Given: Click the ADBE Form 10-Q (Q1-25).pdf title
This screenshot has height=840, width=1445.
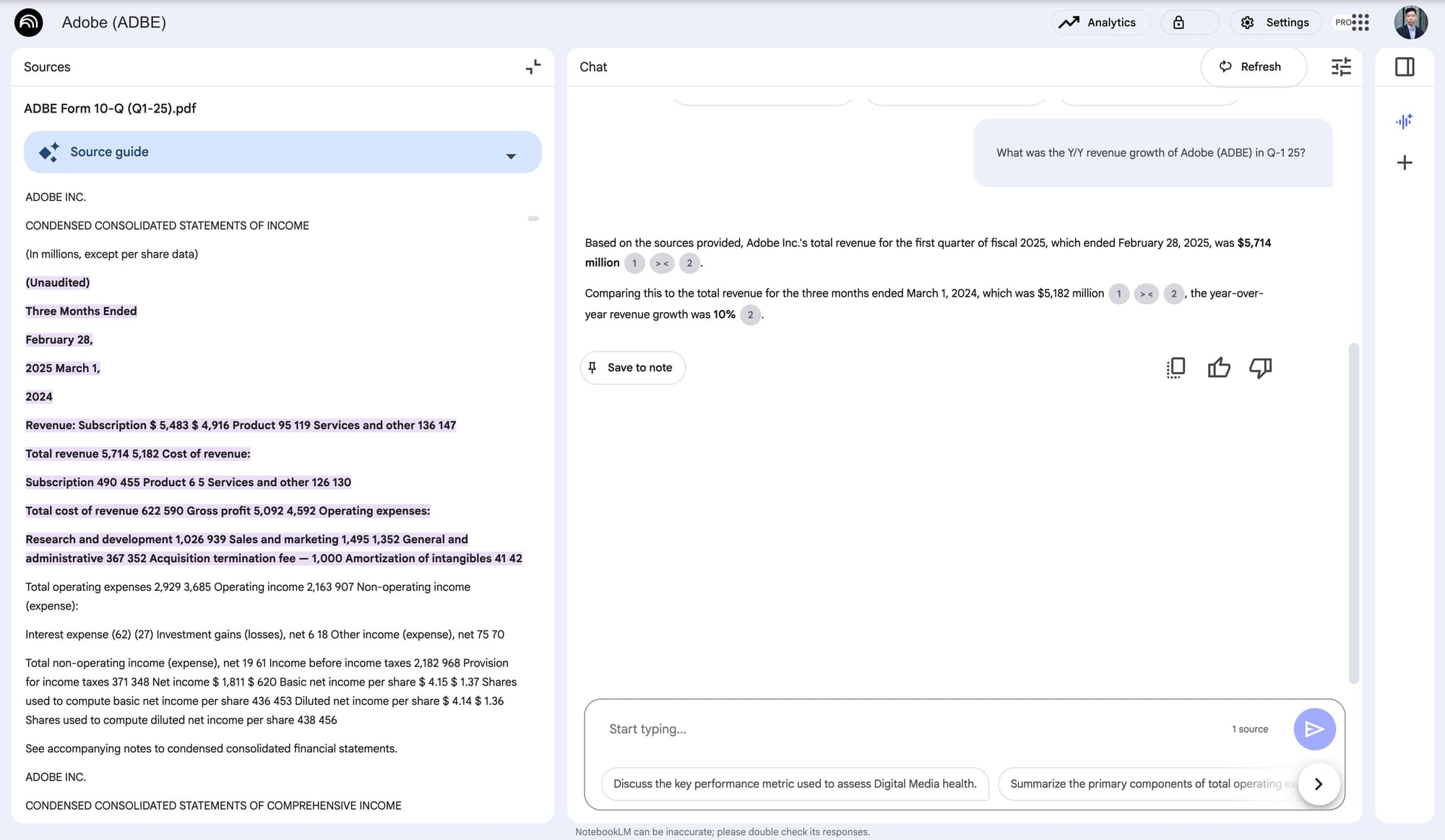Looking at the screenshot, I should tap(110, 108).
